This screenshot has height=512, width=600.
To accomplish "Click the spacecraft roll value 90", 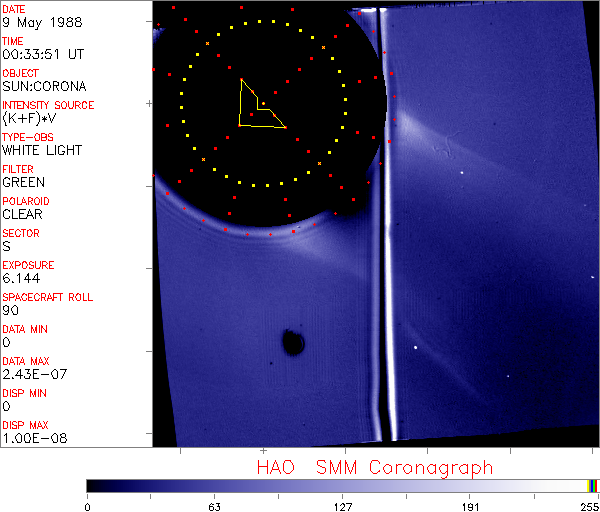I will (x=10, y=310).
